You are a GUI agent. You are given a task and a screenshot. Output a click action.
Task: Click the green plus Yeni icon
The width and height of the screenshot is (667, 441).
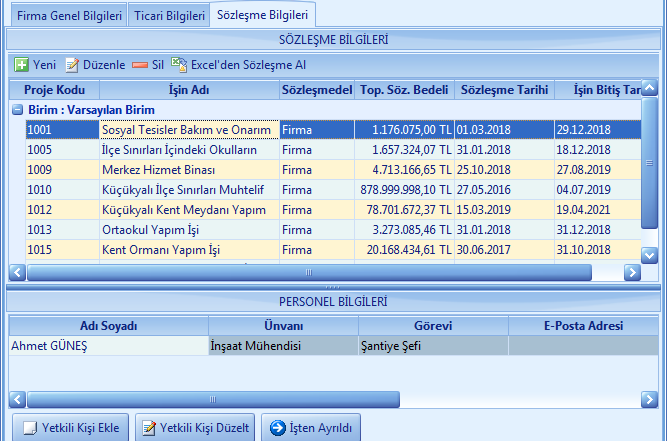pyautogui.click(x=21, y=65)
